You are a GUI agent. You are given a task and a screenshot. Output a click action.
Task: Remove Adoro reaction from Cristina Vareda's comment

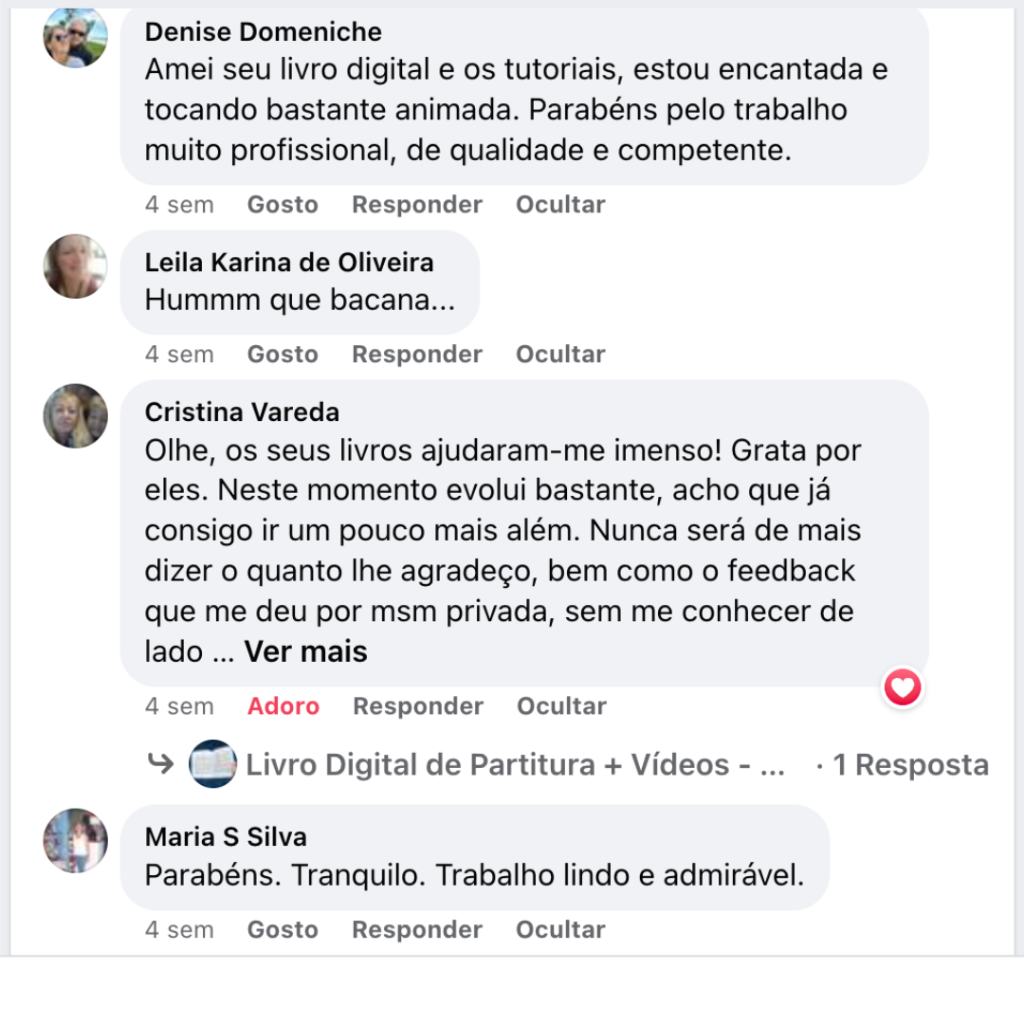point(284,706)
